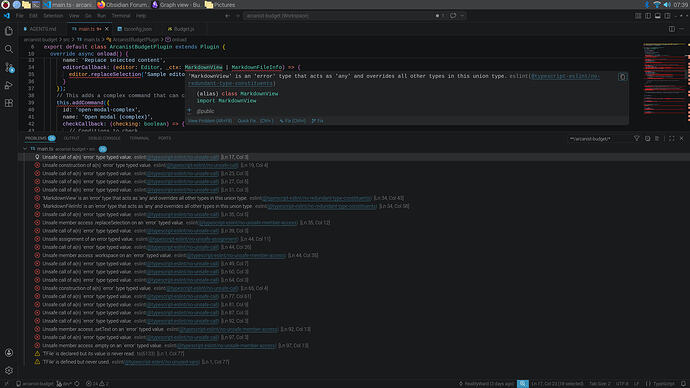Click the Tab Size setting in status bar
Image resolution: width=690 pixels, height=388 pixels.
tap(600, 384)
